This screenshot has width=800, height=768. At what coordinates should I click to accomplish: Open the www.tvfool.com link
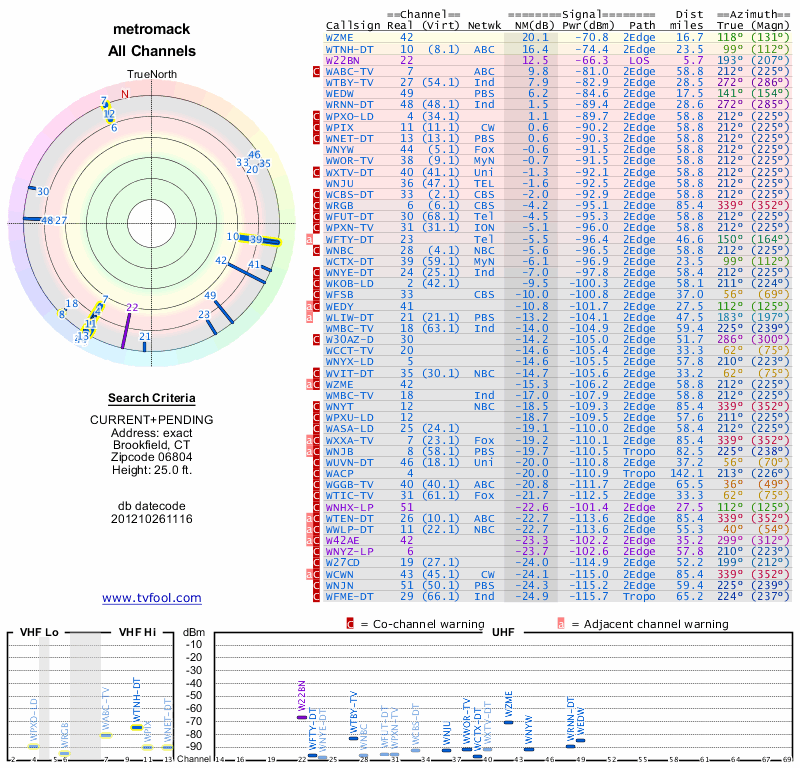click(152, 598)
